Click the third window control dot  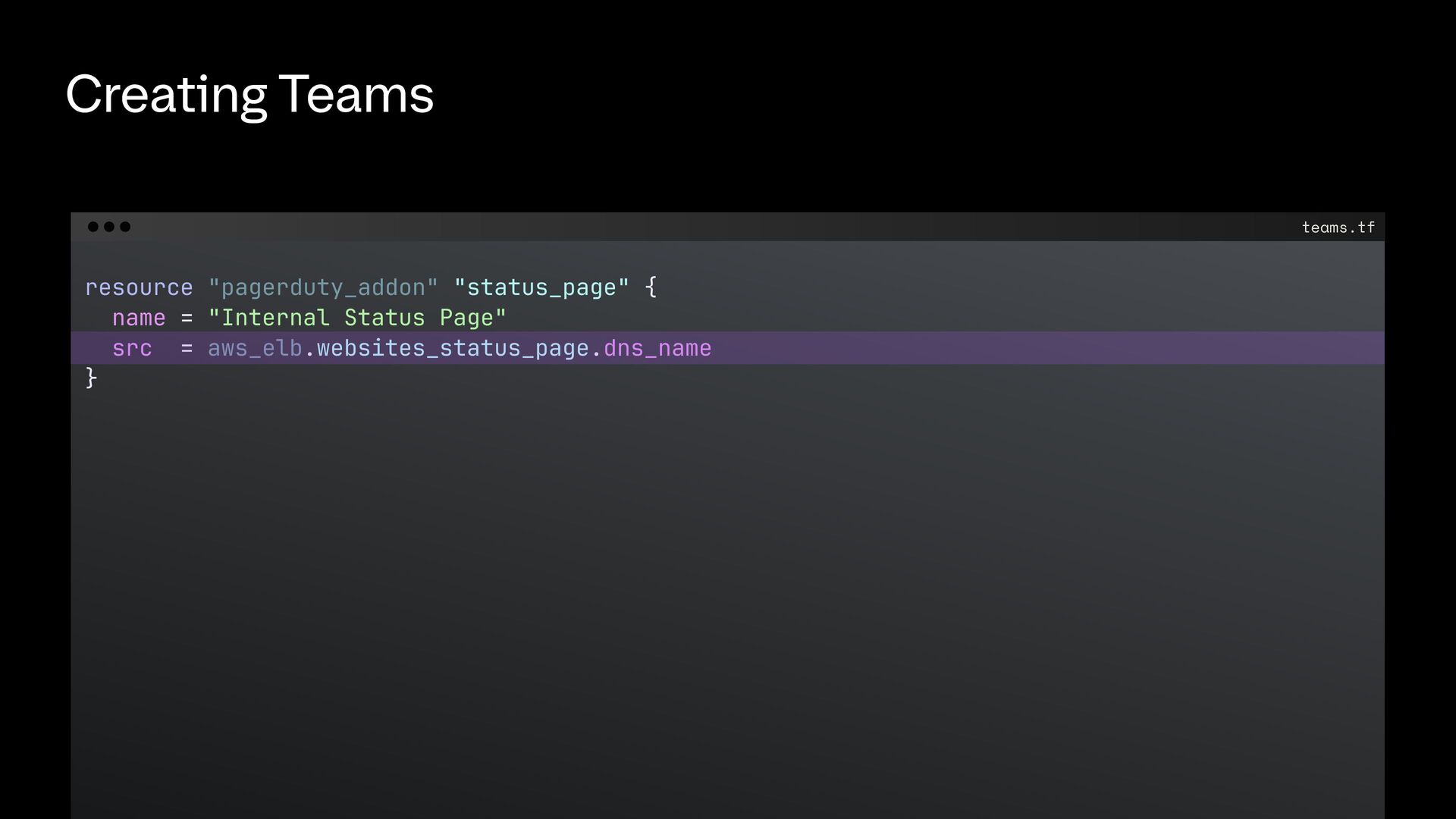(125, 227)
